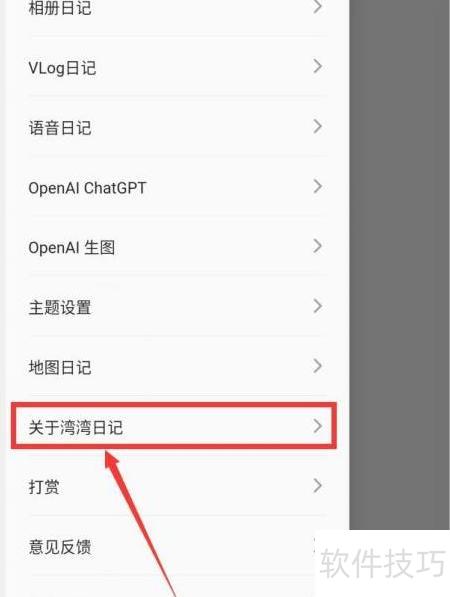Select OpenAI 生图 in the menu
The image size is (450, 597).
click(x=177, y=247)
